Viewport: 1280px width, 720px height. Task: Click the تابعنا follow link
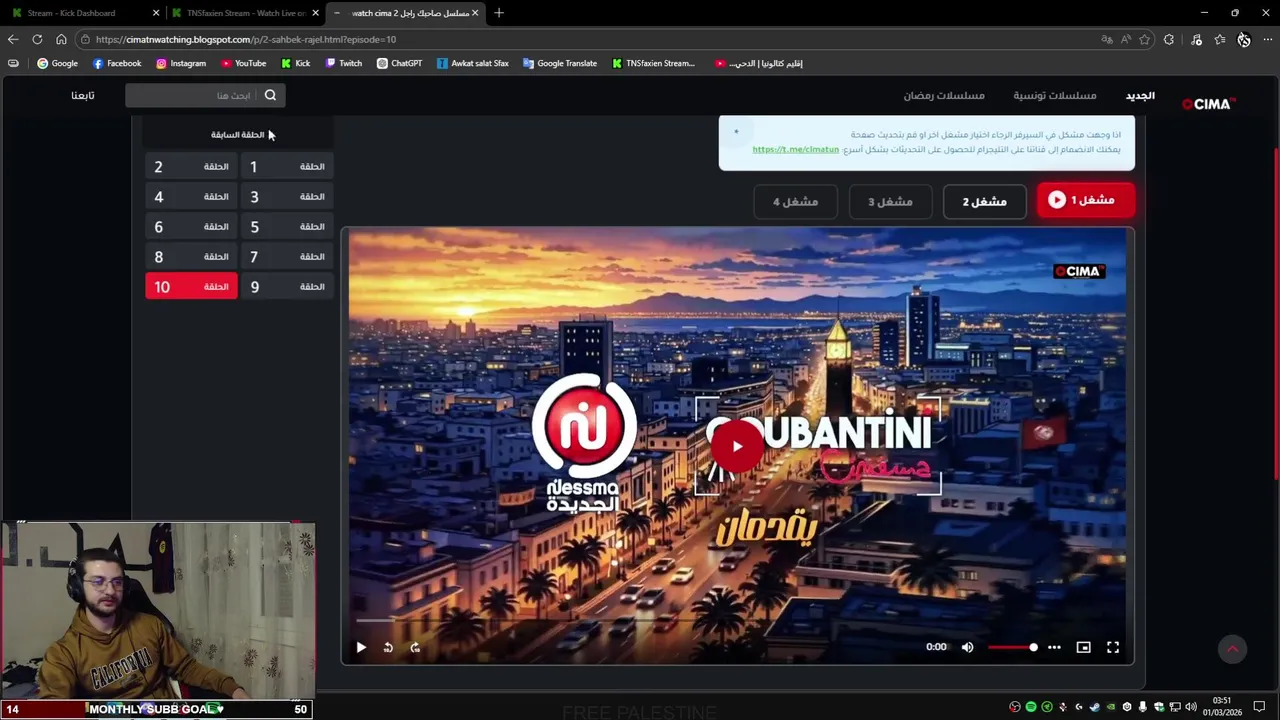[x=83, y=95]
